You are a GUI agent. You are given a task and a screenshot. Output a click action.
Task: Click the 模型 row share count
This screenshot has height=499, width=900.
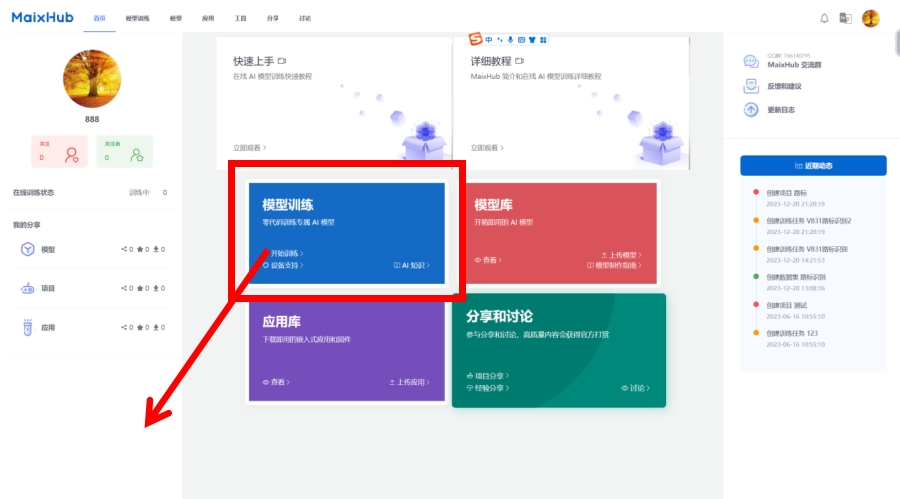127,249
